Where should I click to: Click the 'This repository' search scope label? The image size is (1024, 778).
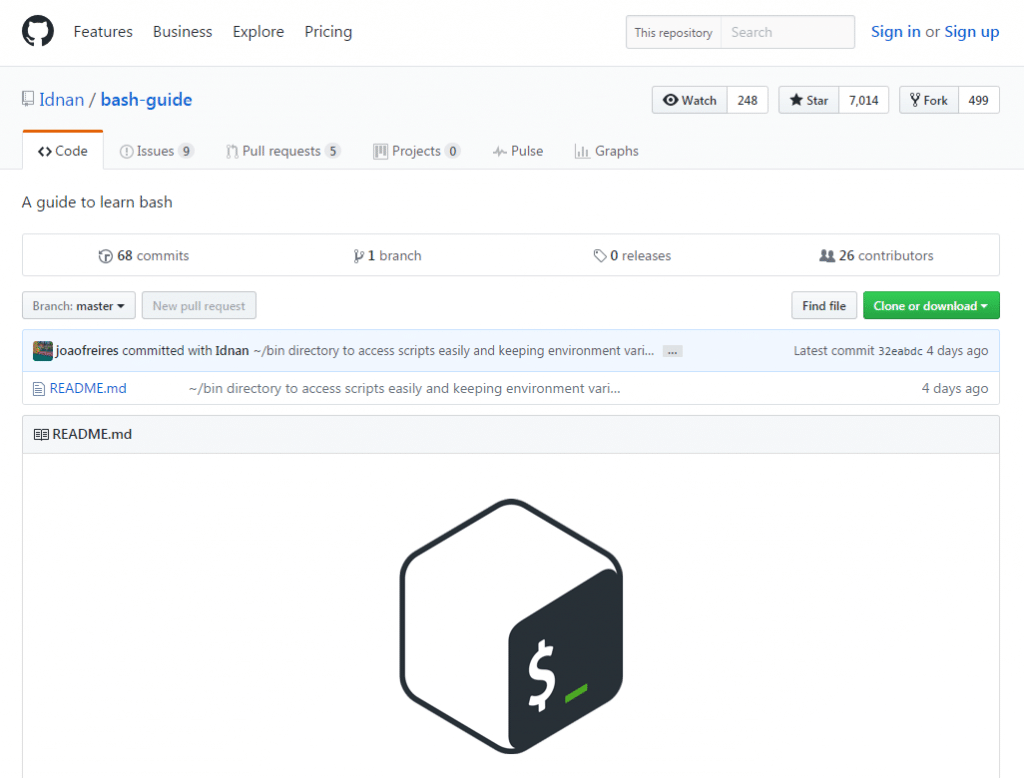673,32
